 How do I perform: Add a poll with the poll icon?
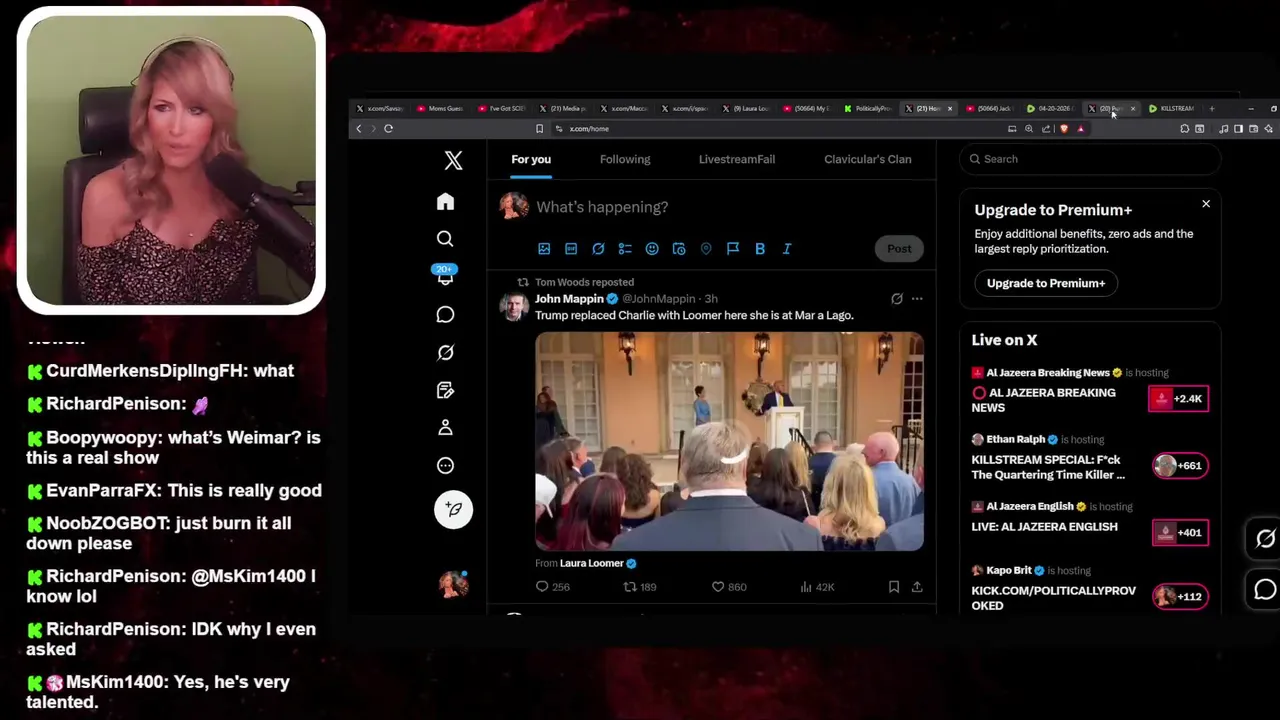point(625,249)
